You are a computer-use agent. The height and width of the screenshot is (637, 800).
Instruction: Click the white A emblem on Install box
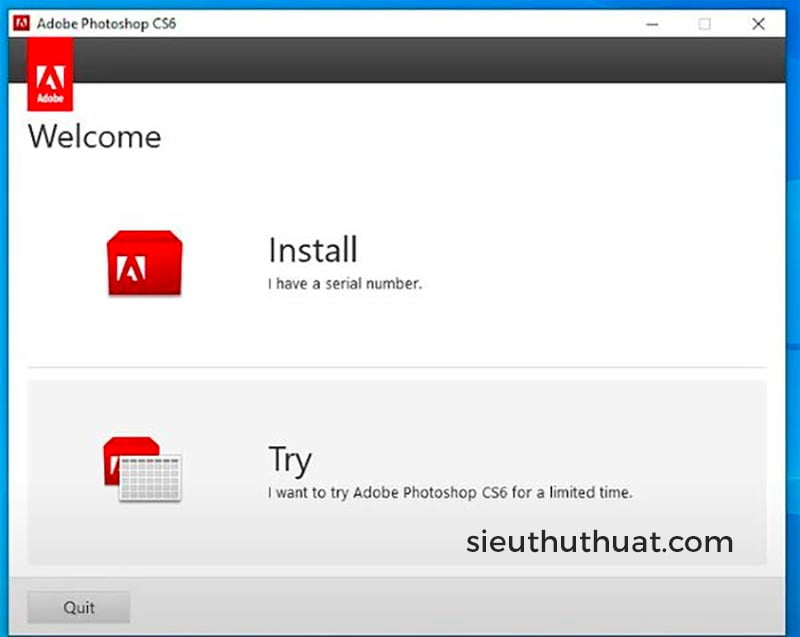(132, 268)
